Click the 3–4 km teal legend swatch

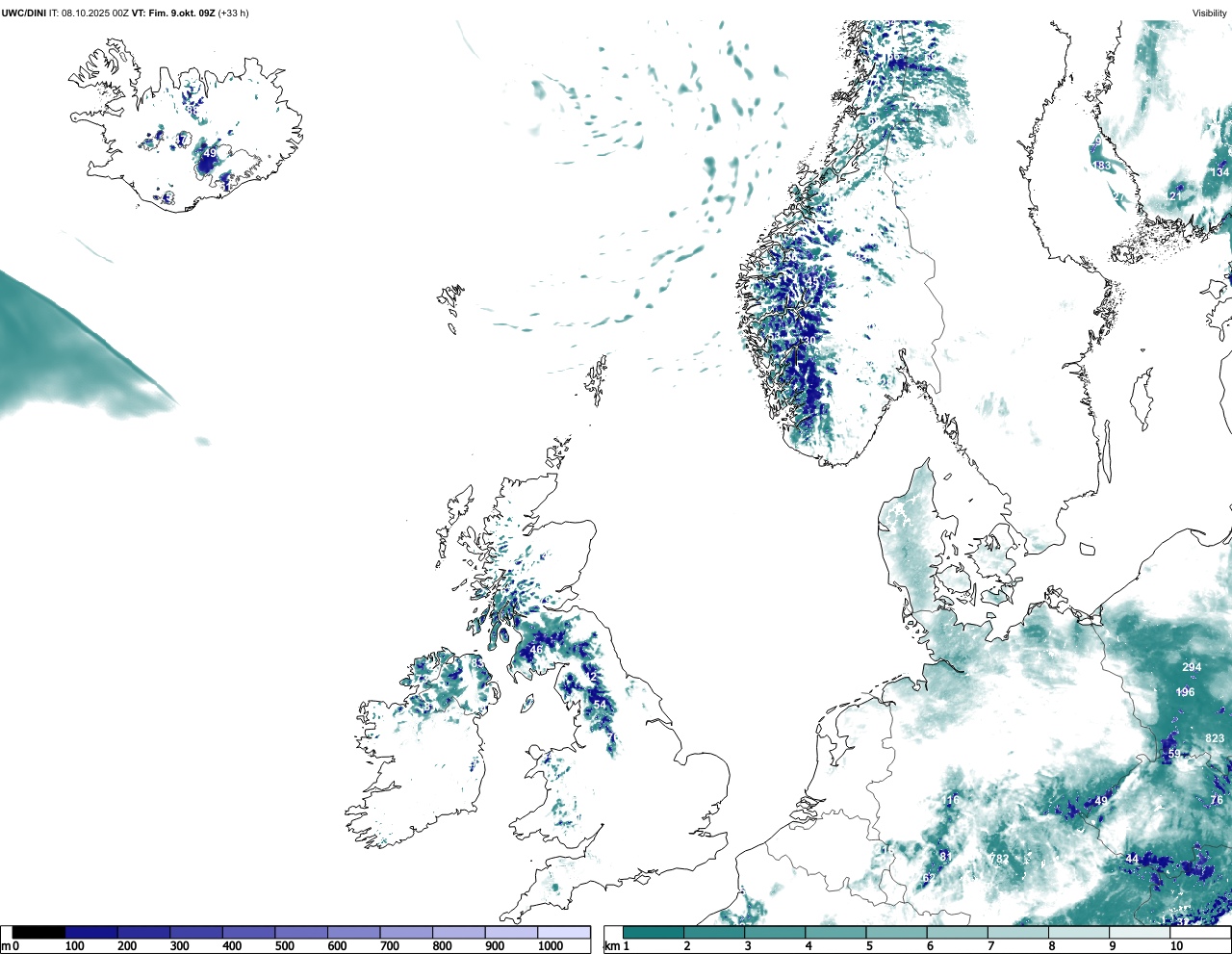[775, 933]
